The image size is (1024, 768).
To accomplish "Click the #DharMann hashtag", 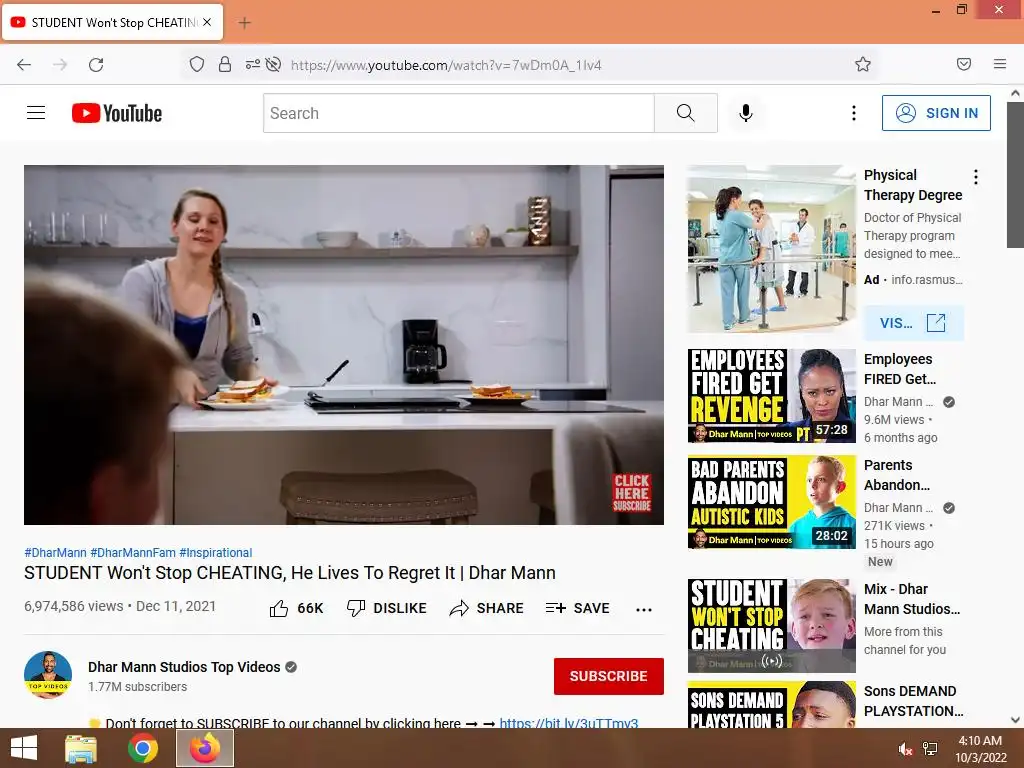I will click(55, 552).
